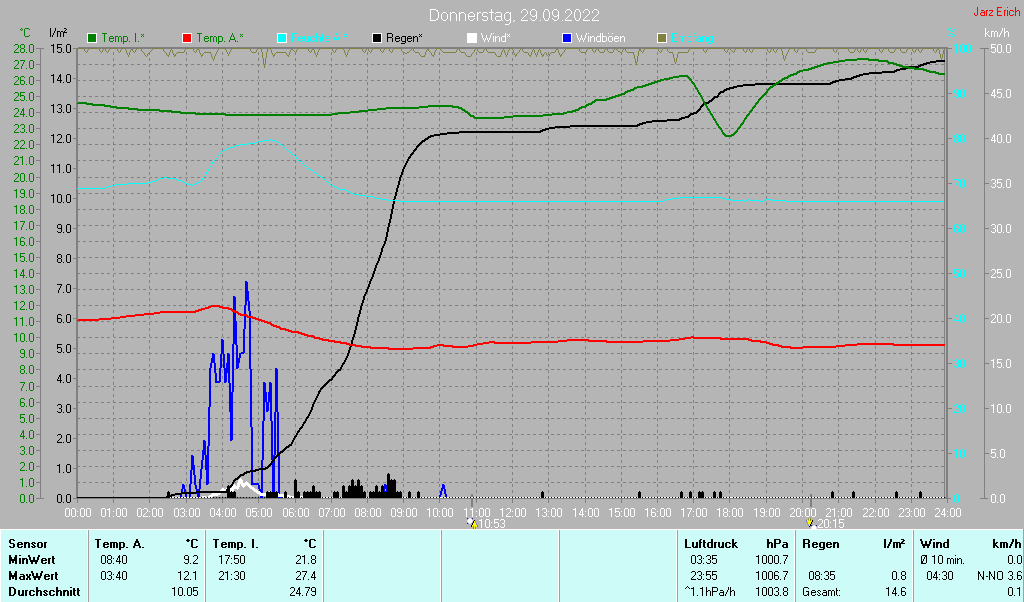1024x602 pixels.
Task: Click the Durchschnitt row header
Action: tap(44, 592)
